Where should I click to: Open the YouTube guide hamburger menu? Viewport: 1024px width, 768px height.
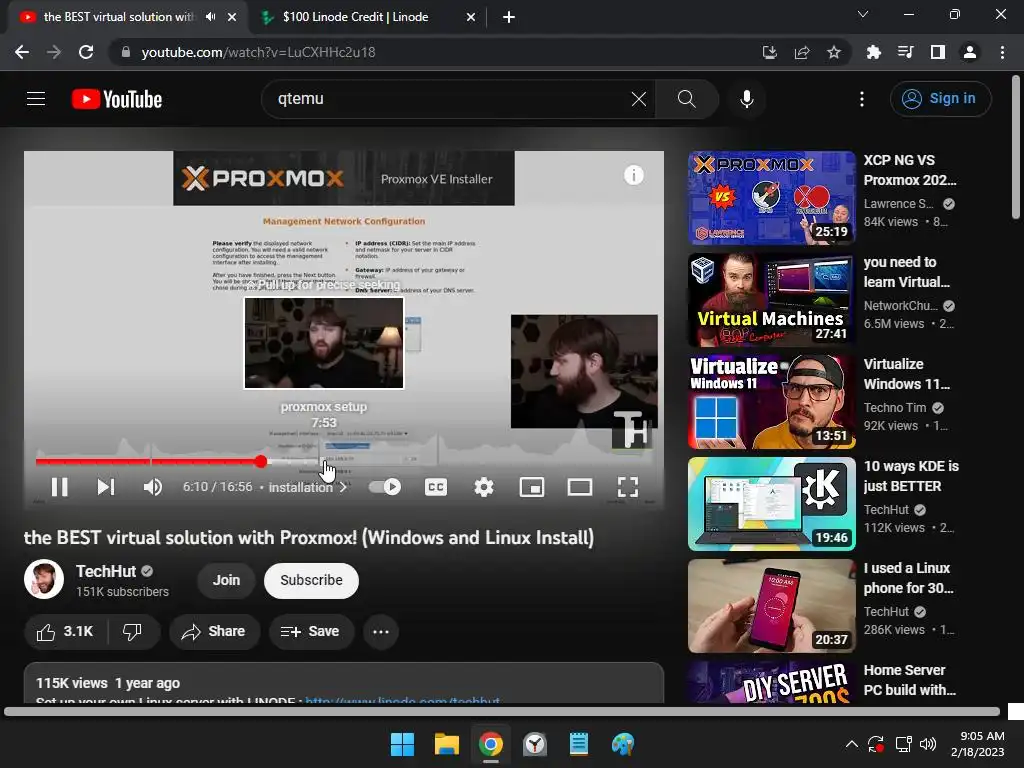(36, 99)
